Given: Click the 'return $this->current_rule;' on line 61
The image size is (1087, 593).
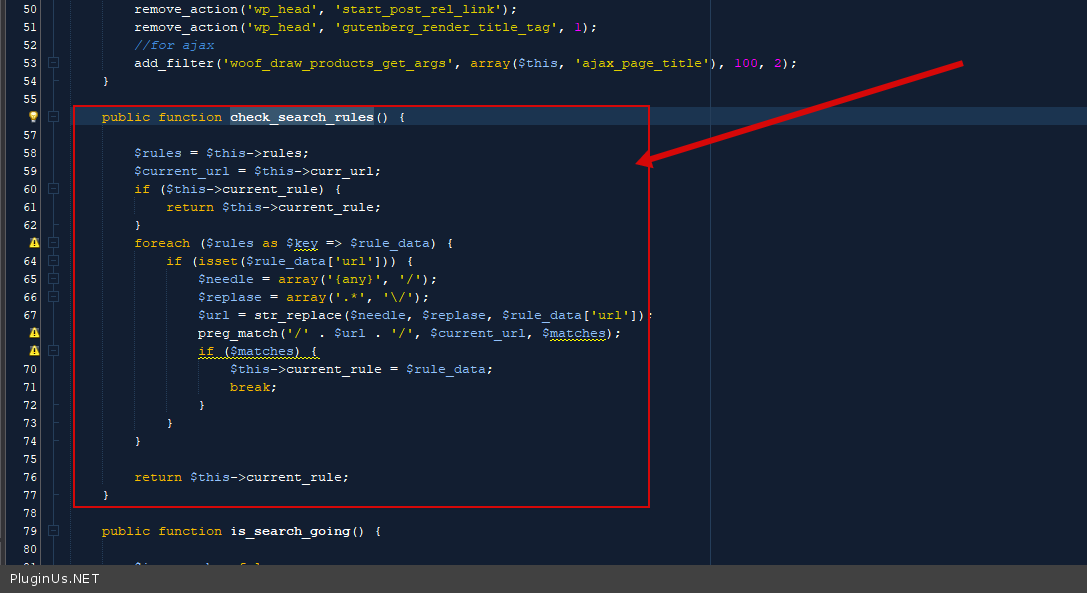Looking at the screenshot, I should (x=273, y=207).
